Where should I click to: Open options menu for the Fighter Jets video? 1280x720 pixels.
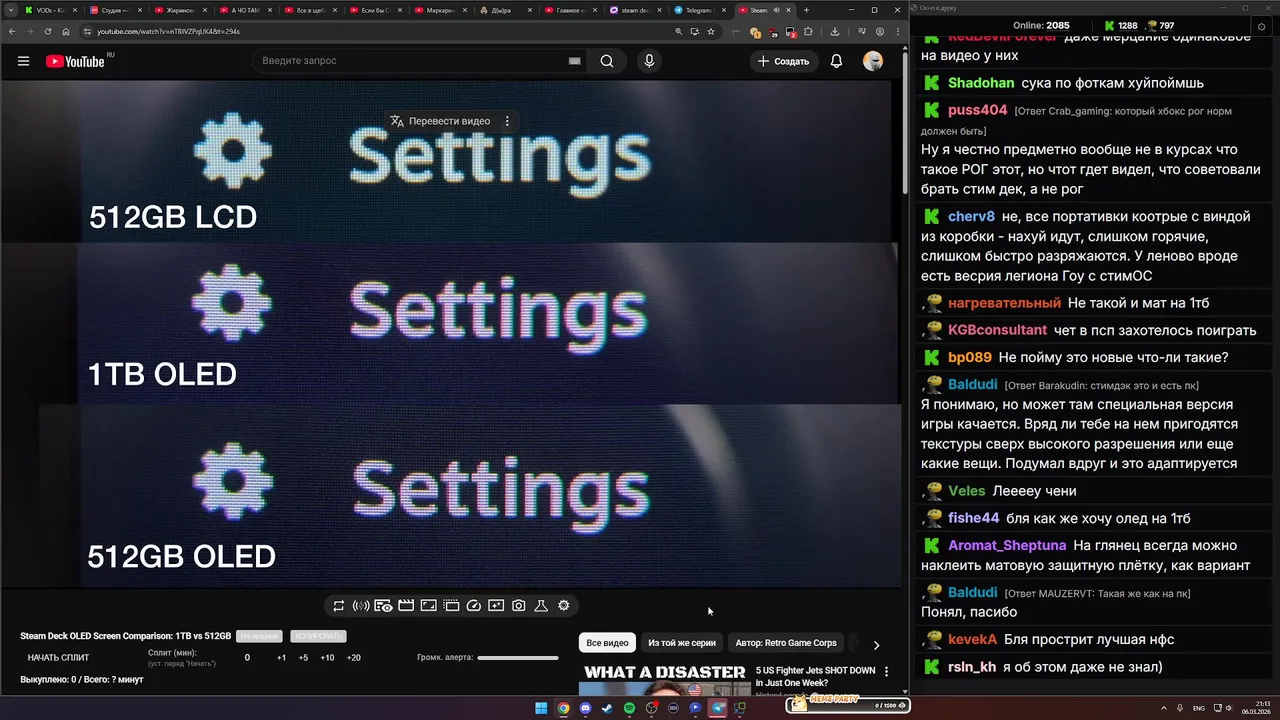[886, 671]
